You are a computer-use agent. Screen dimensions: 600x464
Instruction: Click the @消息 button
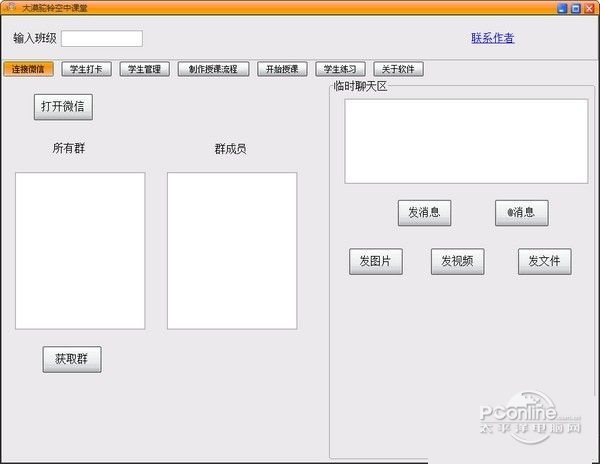tap(522, 213)
